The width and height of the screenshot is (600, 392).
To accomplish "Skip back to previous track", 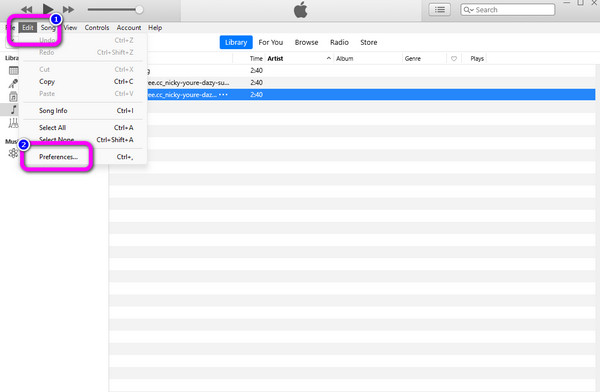I will (x=26, y=10).
